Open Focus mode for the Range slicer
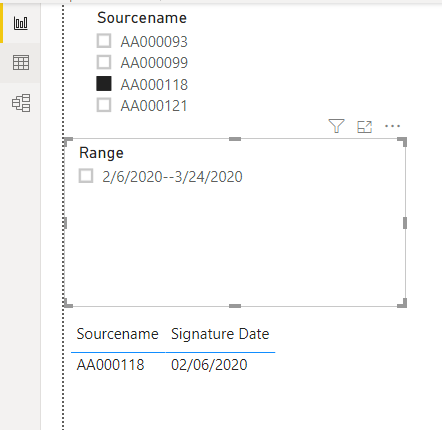 click(x=364, y=127)
